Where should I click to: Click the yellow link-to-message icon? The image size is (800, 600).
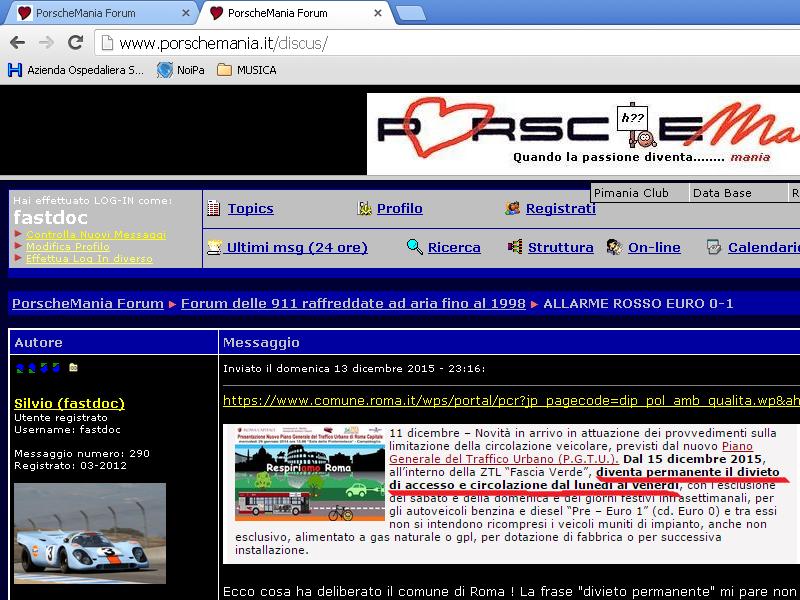pyautogui.click(x=73, y=367)
